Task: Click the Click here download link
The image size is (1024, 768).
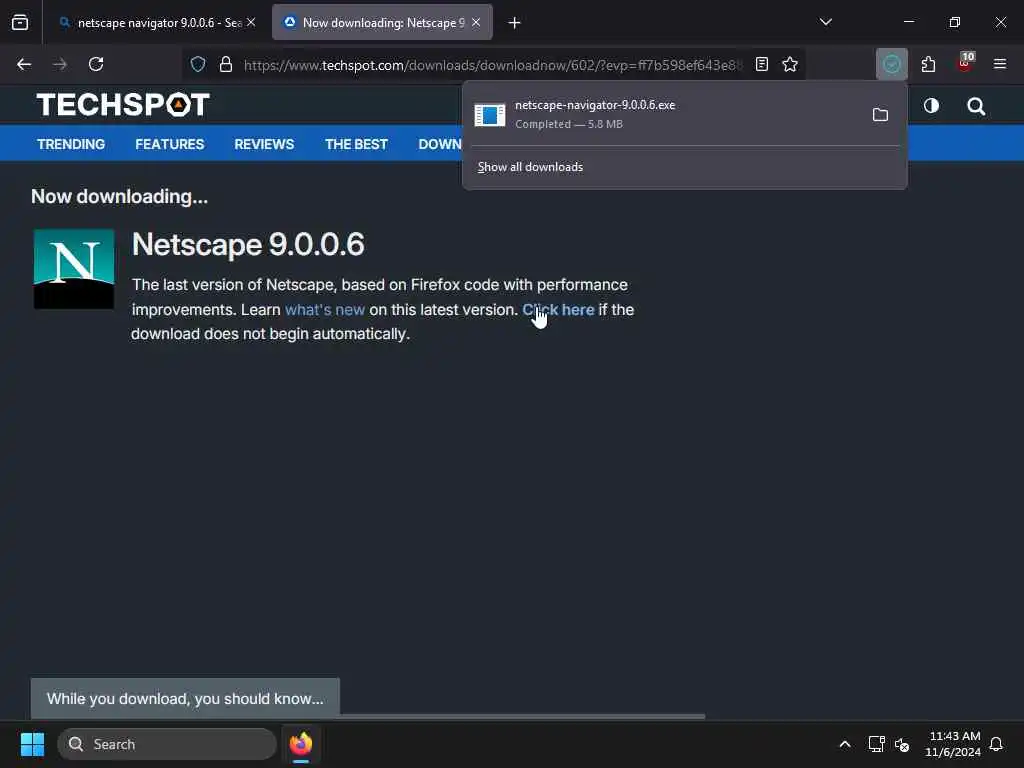Action: pyautogui.click(x=558, y=310)
